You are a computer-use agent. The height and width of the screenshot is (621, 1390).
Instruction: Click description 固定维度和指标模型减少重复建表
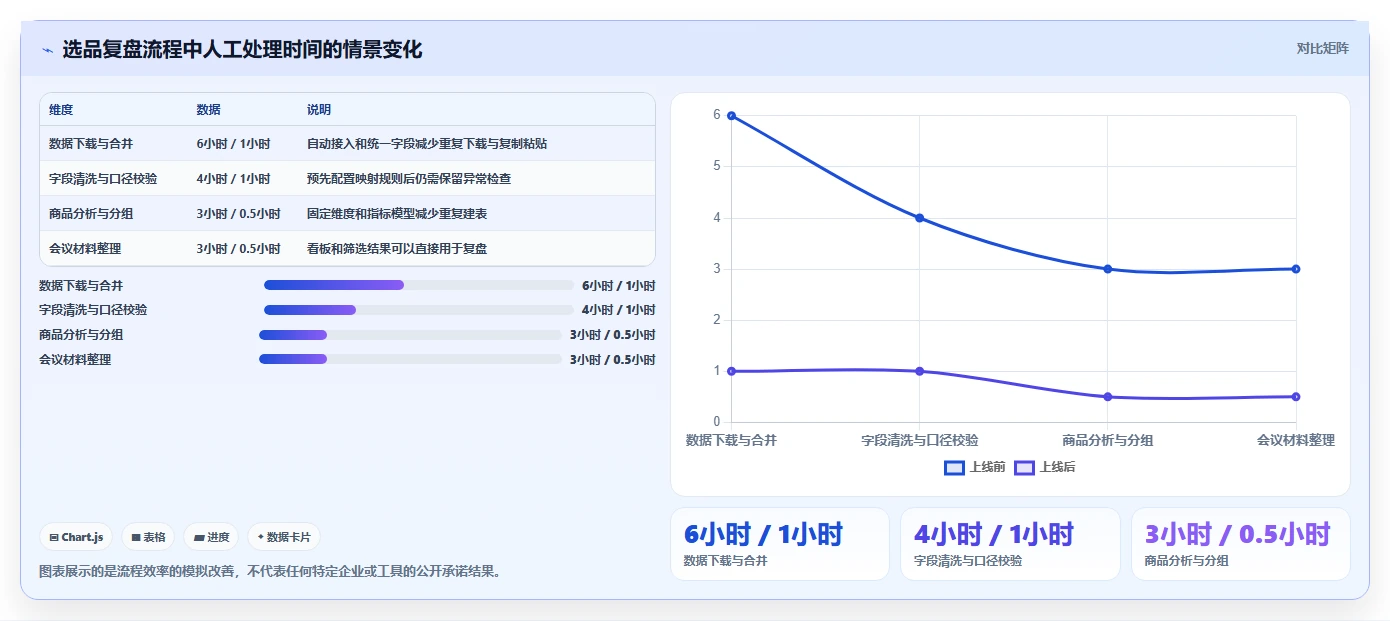(x=397, y=214)
